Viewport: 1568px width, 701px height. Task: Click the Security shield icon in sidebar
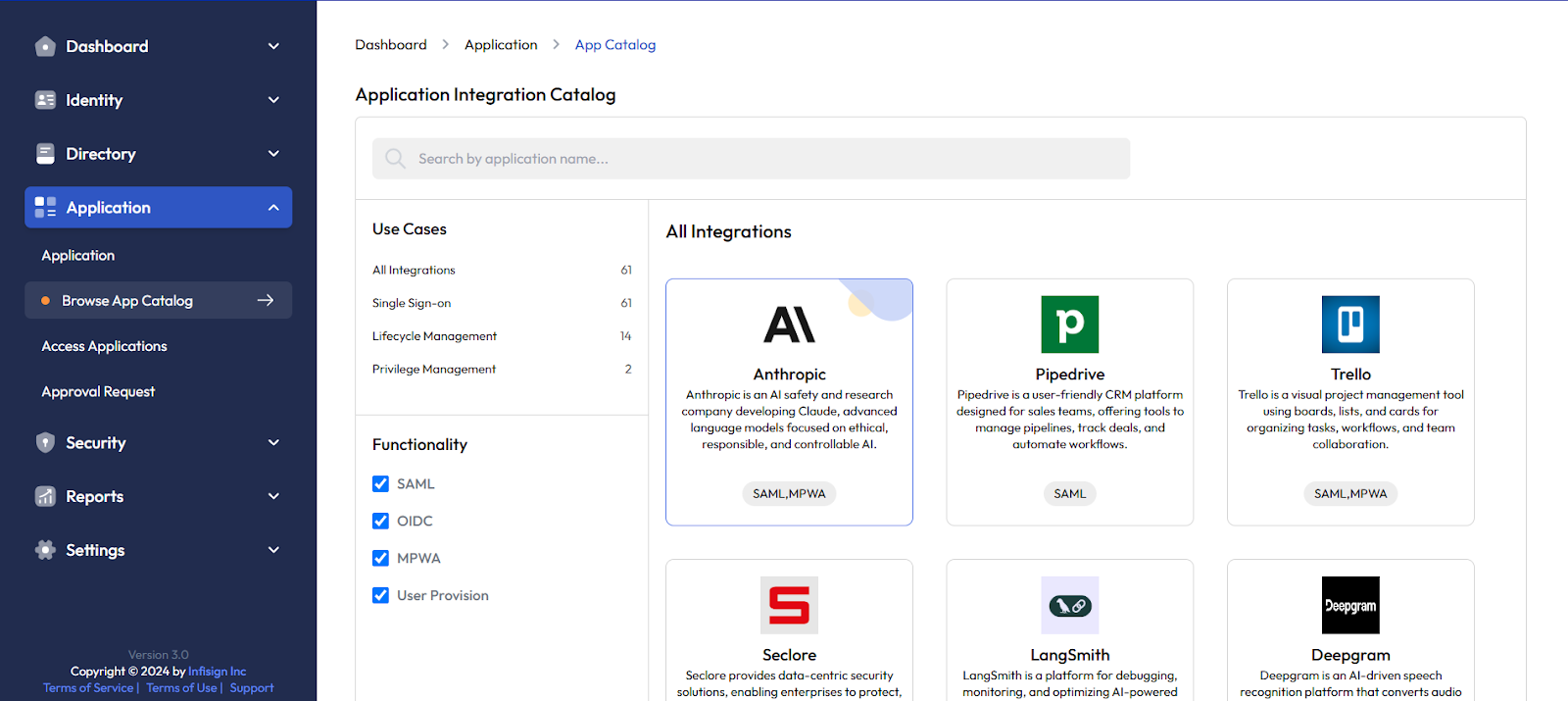[45, 442]
